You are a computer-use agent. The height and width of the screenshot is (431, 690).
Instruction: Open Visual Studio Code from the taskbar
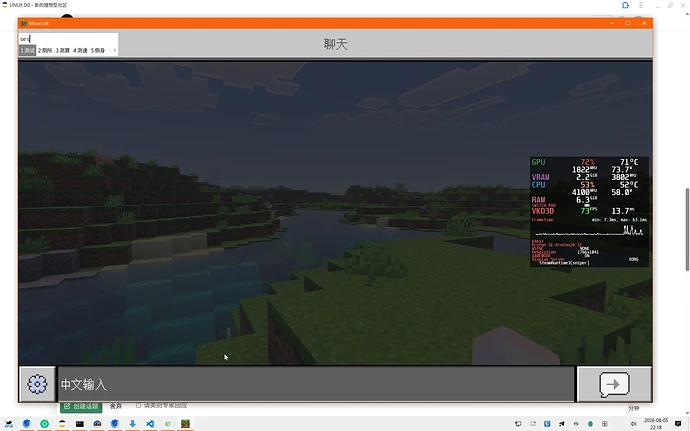(150, 424)
